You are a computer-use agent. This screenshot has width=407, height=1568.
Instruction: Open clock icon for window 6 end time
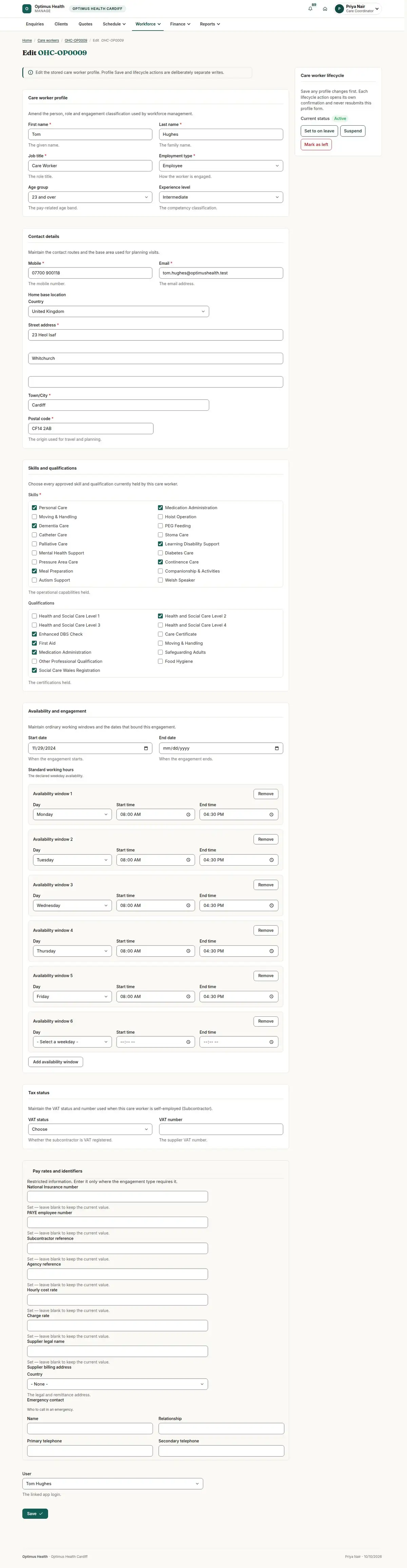coord(271,1042)
